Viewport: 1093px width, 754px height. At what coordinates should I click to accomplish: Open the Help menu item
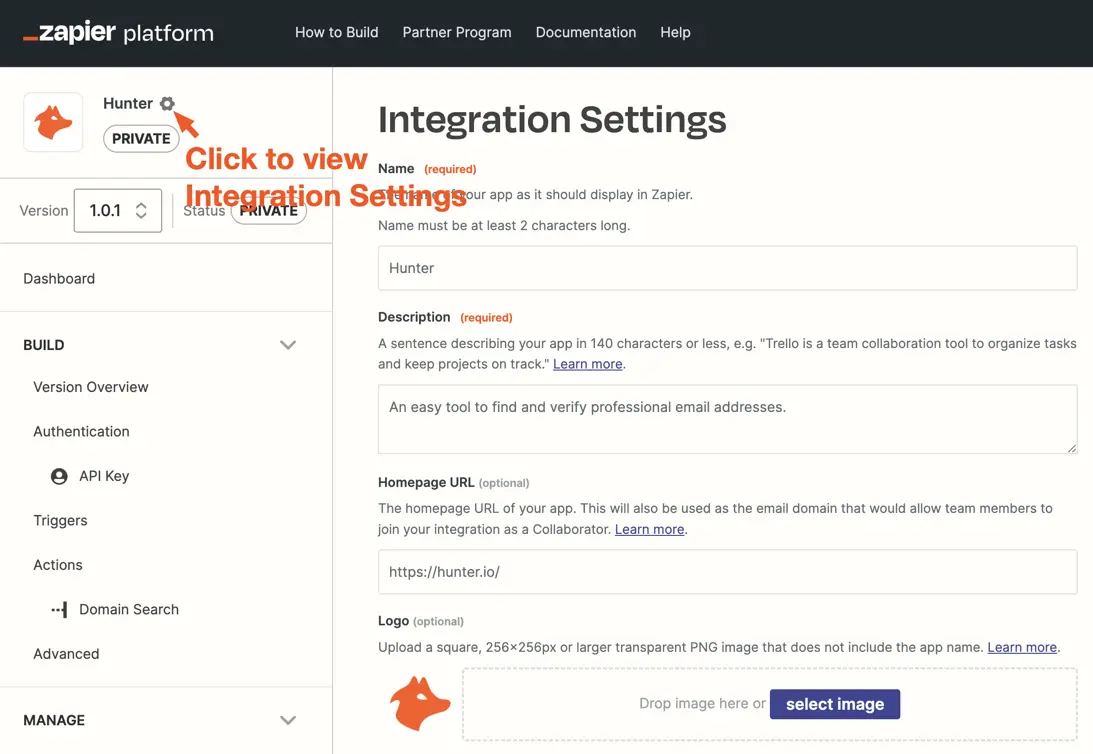coord(675,33)
